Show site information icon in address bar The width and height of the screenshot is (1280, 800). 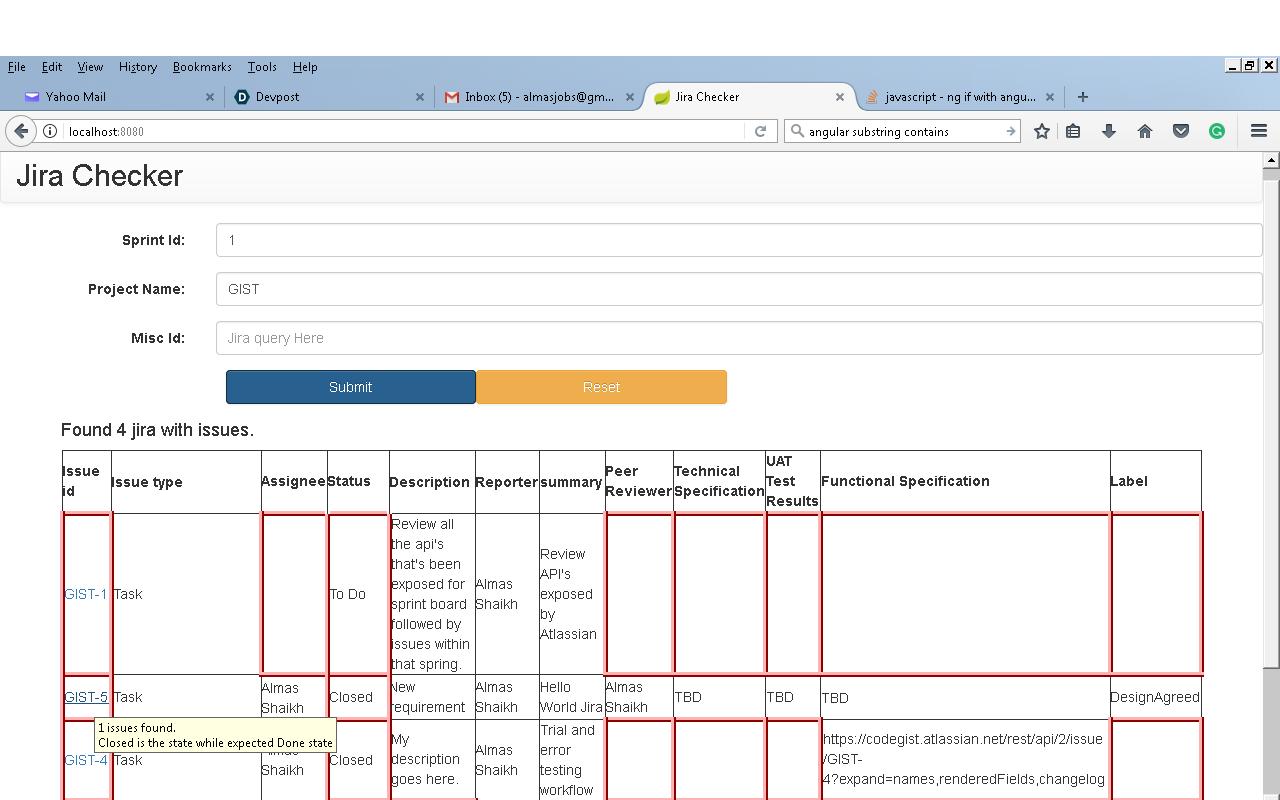tap(50, 131)
